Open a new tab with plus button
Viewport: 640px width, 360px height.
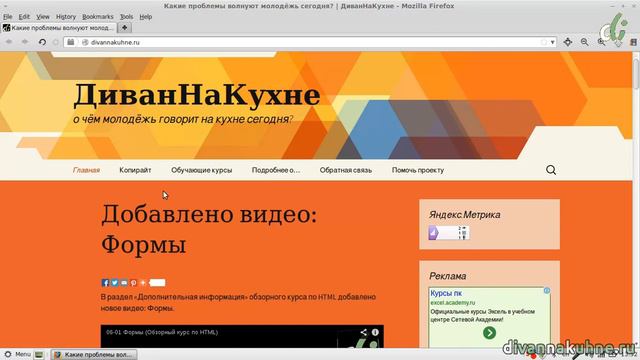(x=124, y=27)
